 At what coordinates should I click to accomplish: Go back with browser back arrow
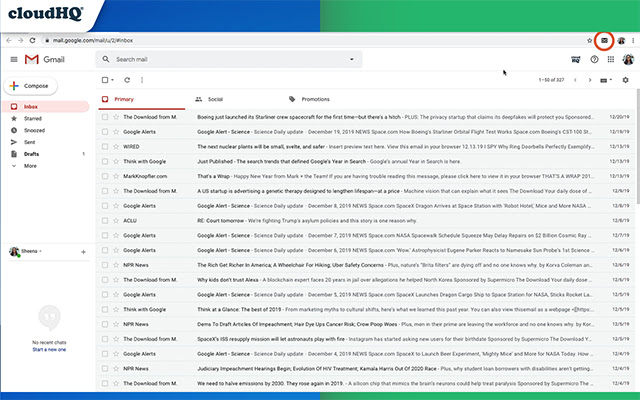tap(9, 40)
